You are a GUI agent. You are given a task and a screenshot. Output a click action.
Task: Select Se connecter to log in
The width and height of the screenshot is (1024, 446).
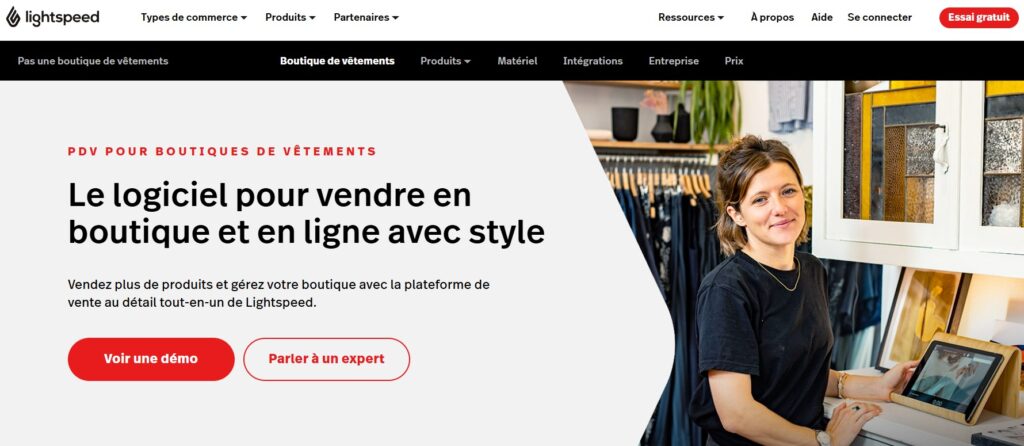tap(879, 18)
